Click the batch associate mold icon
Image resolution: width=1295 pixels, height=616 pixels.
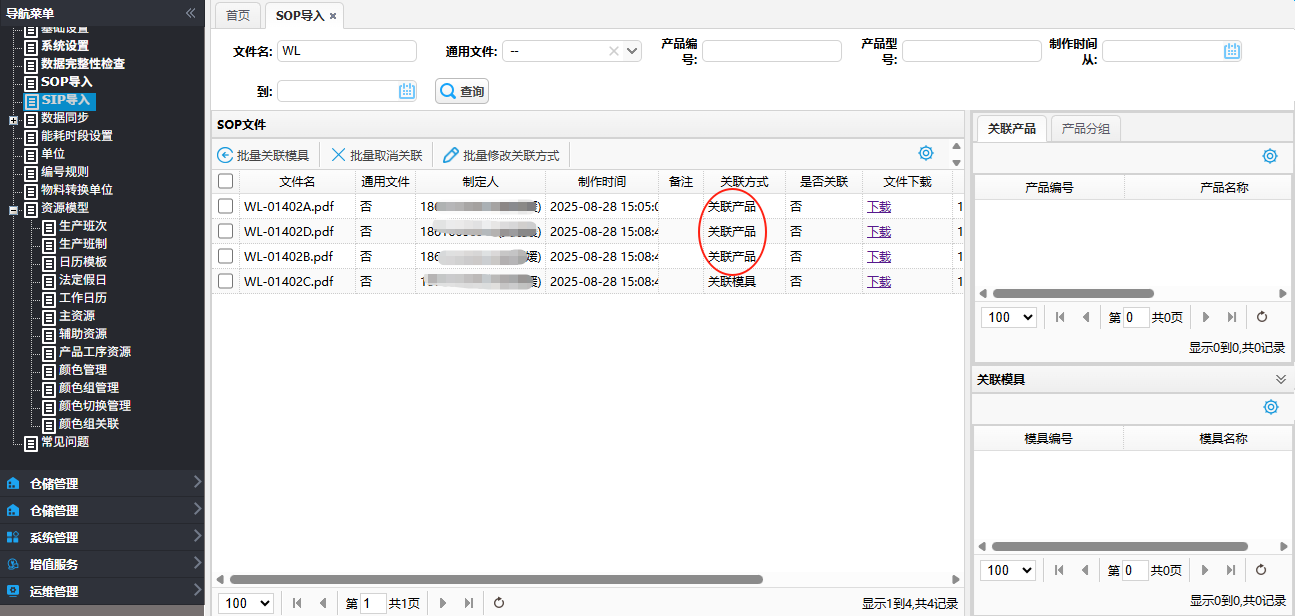(x=225, y=155)
